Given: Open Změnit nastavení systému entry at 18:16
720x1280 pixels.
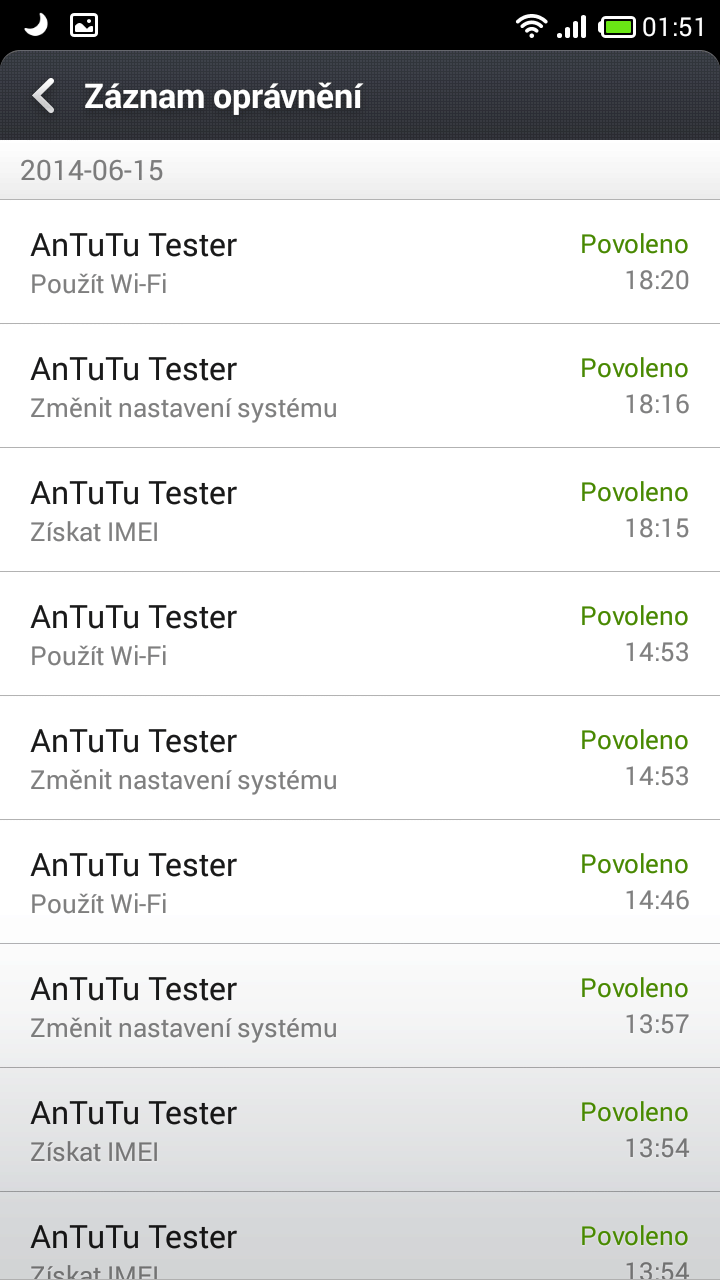Looking at the screenshot, I should pos(360,386).
